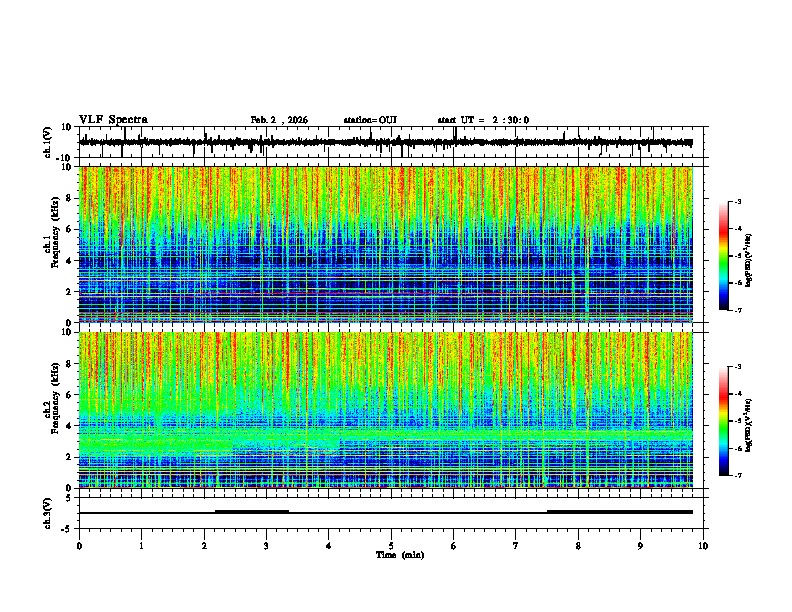Click the ch.2 spectrogram plot
Screen dimensions: 792x612
(386, 410)
